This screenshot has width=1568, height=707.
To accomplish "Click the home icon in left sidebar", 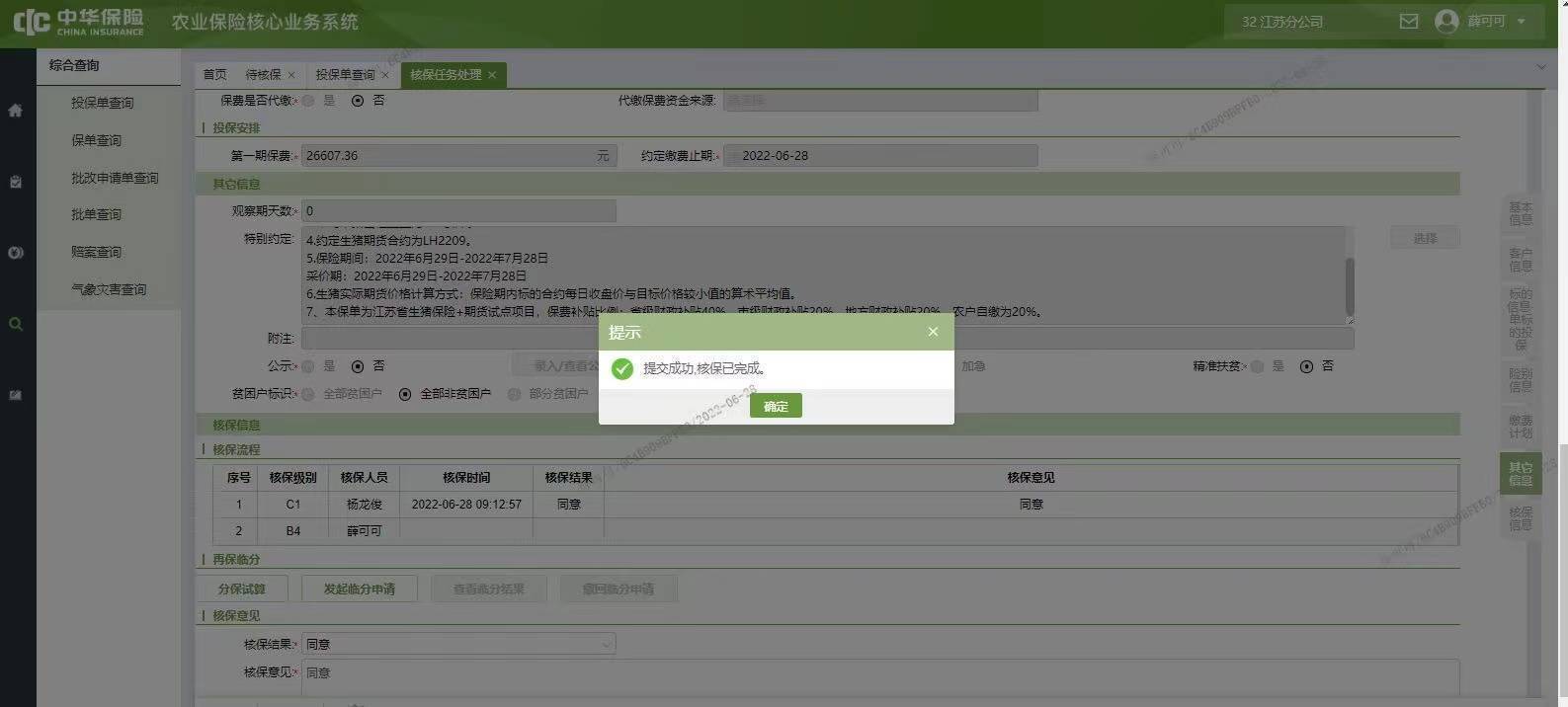I will click(15, 111).
